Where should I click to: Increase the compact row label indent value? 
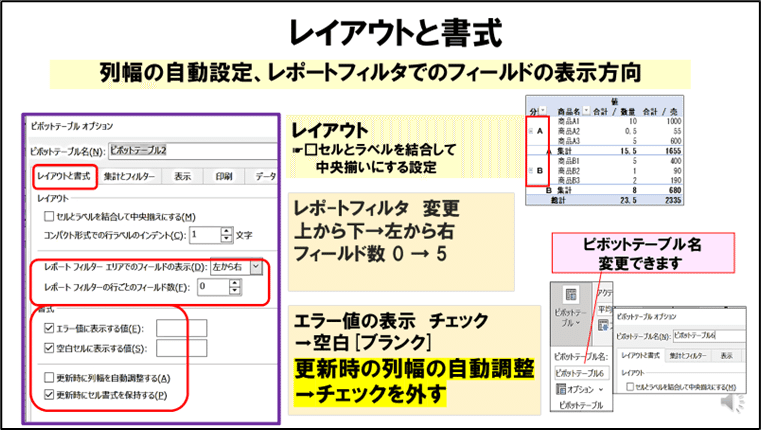(227, 232)
